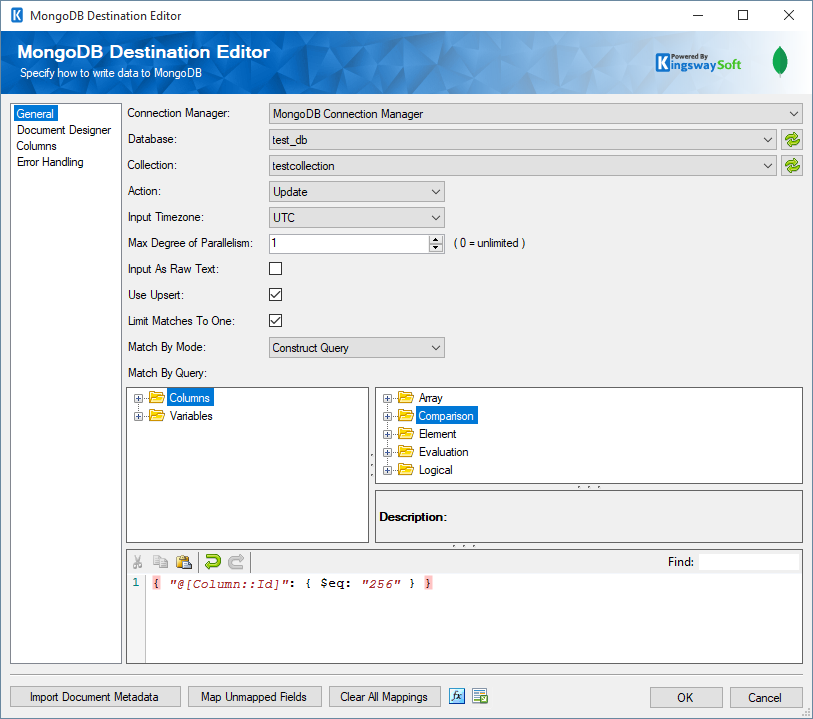Click Import Document Metadata button
The height and width of the screenshot is (719, 813).
coord(95,697)
